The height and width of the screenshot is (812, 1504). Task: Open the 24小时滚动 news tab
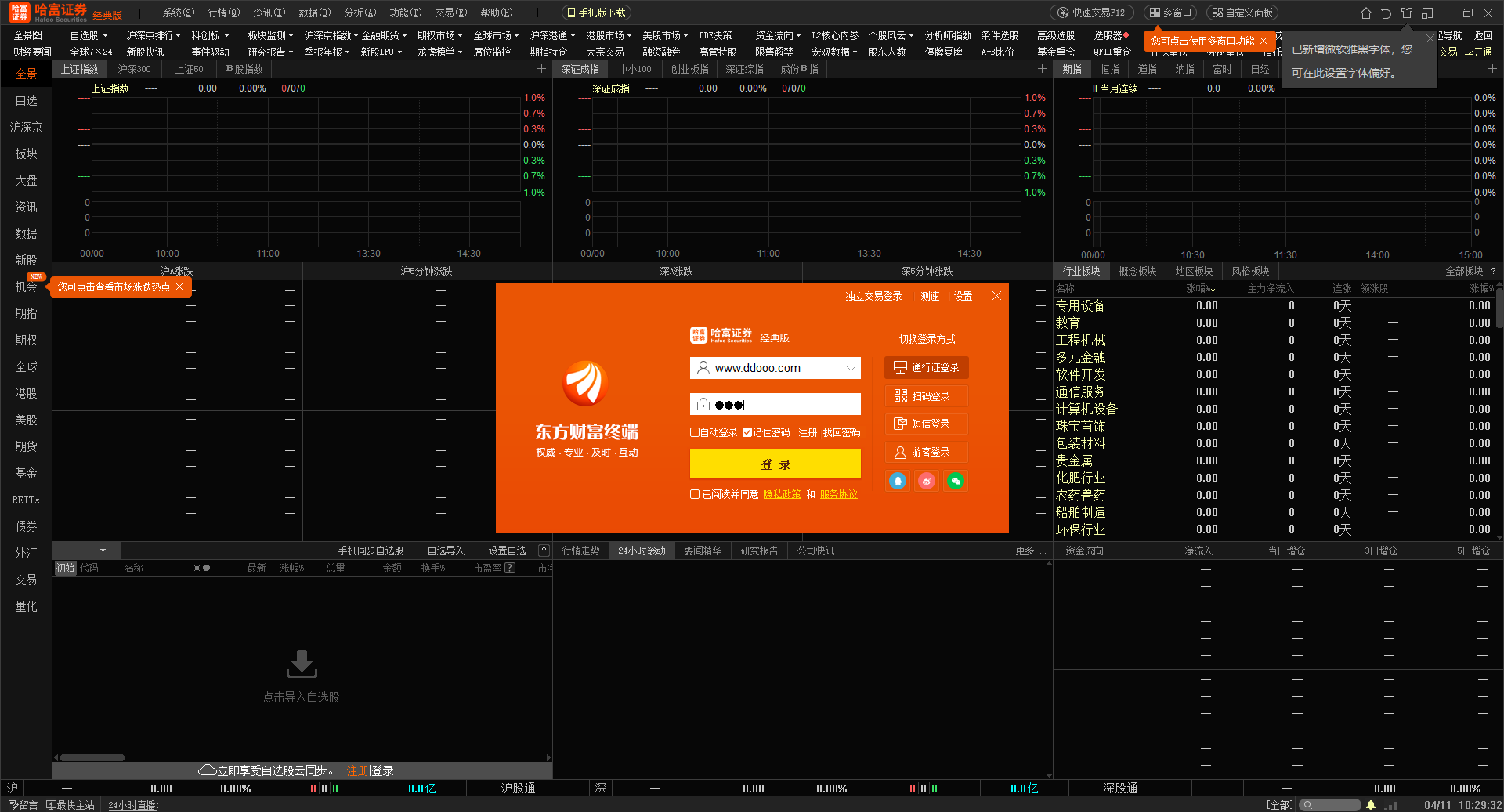tap(642, 551)
